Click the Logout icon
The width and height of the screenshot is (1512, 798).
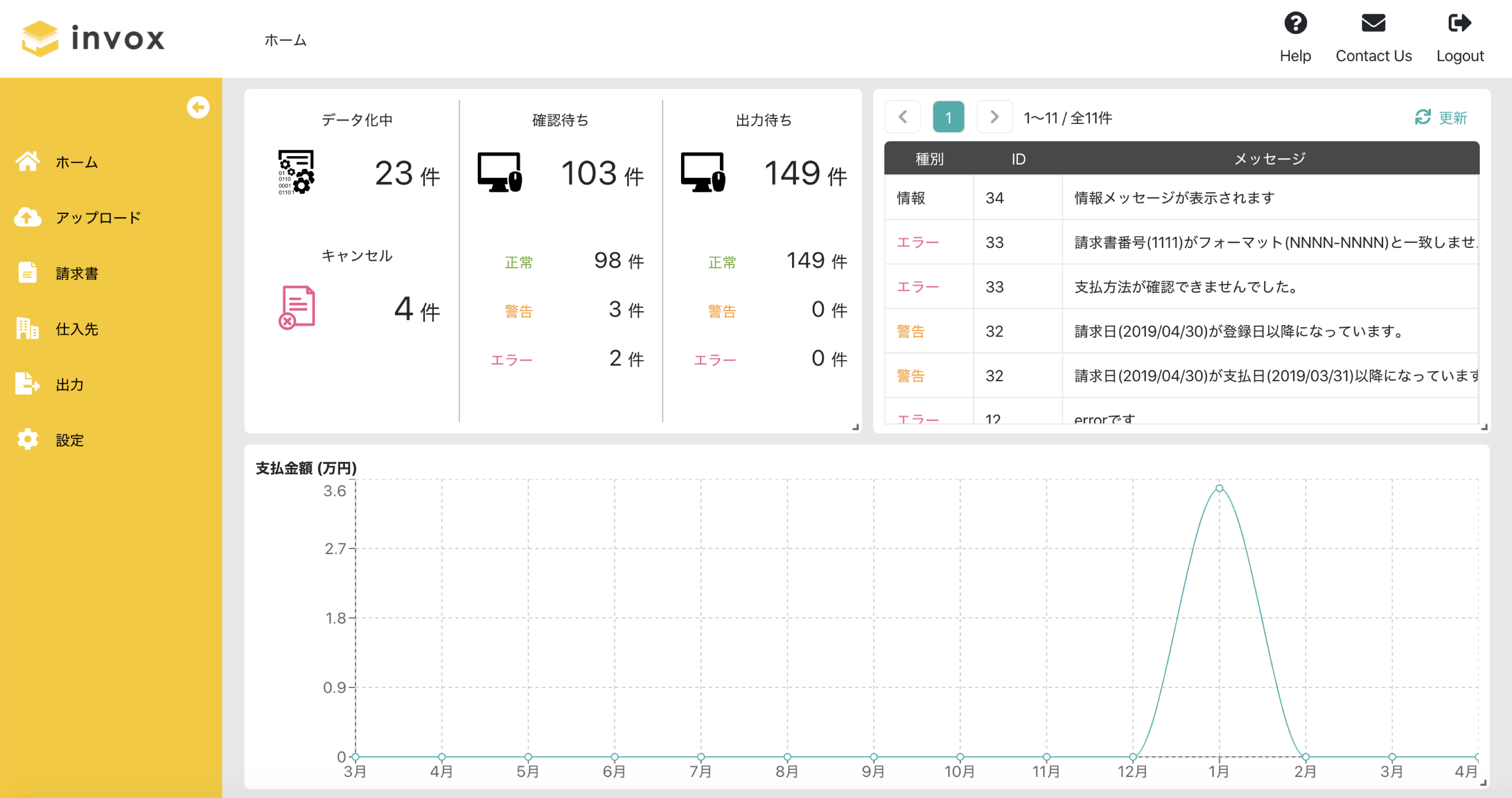[1459, 24]
